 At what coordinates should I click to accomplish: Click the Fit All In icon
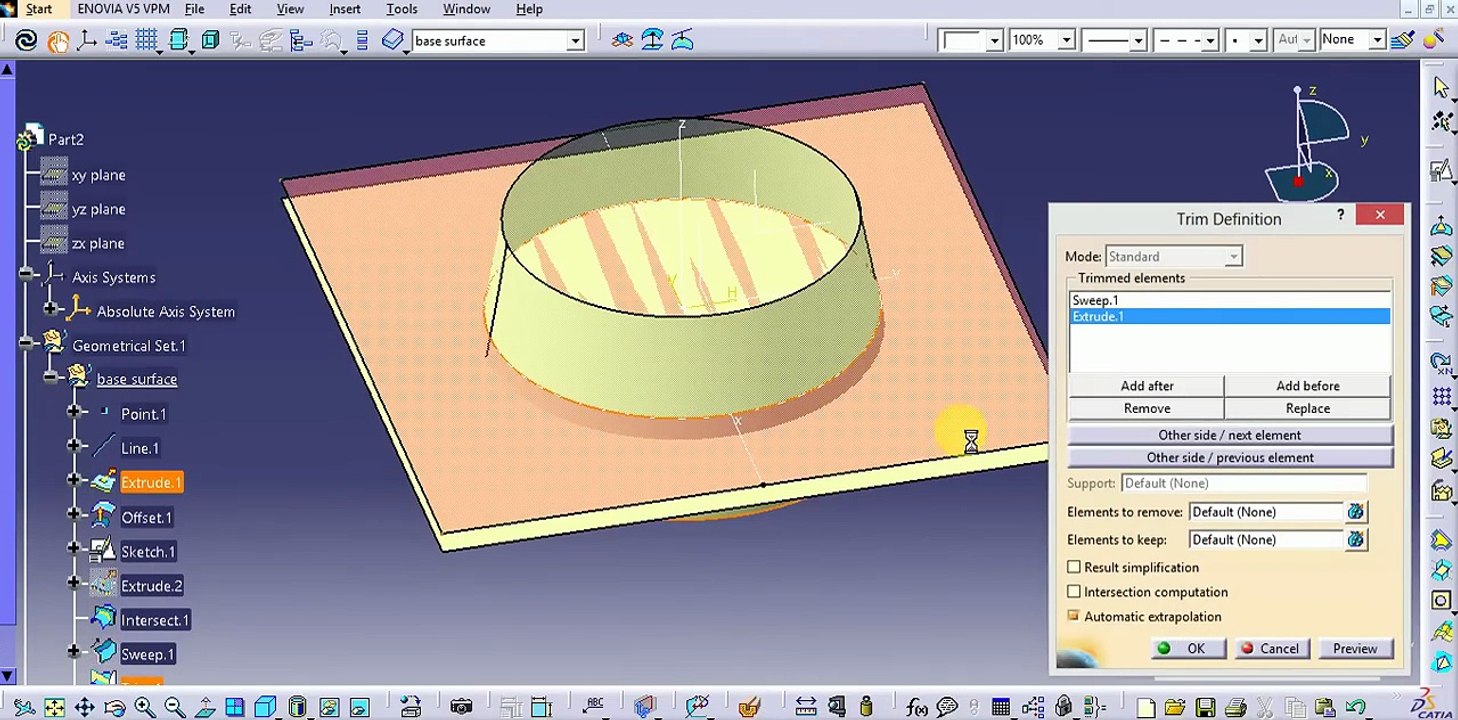coord(54,708)
